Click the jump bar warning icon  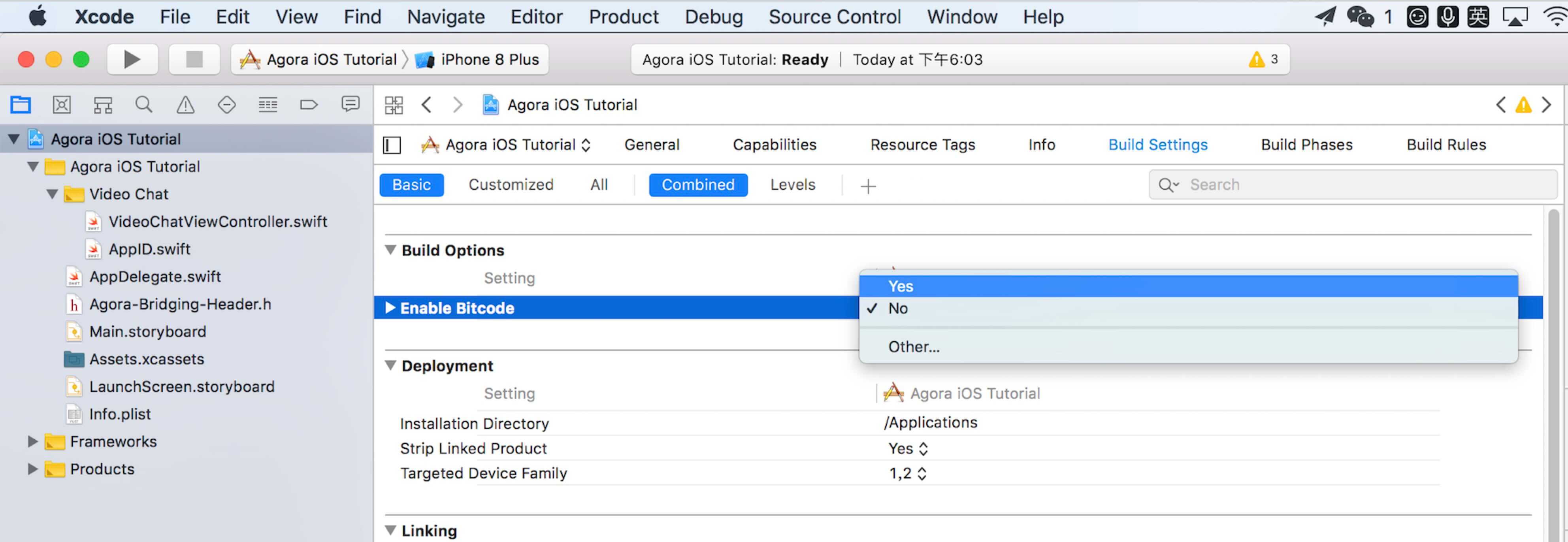click(1523, 105)
